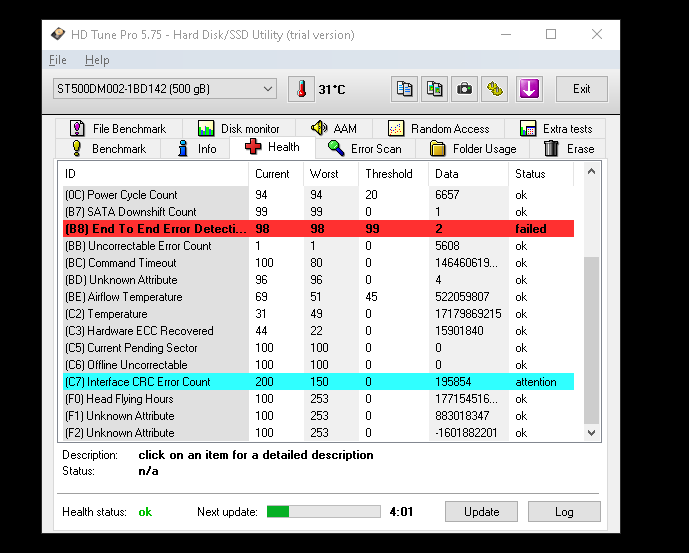Image resolution: width=689 pixels, height=553 pixels.
Task: Click the Extra tests icon
Action: 528,128
